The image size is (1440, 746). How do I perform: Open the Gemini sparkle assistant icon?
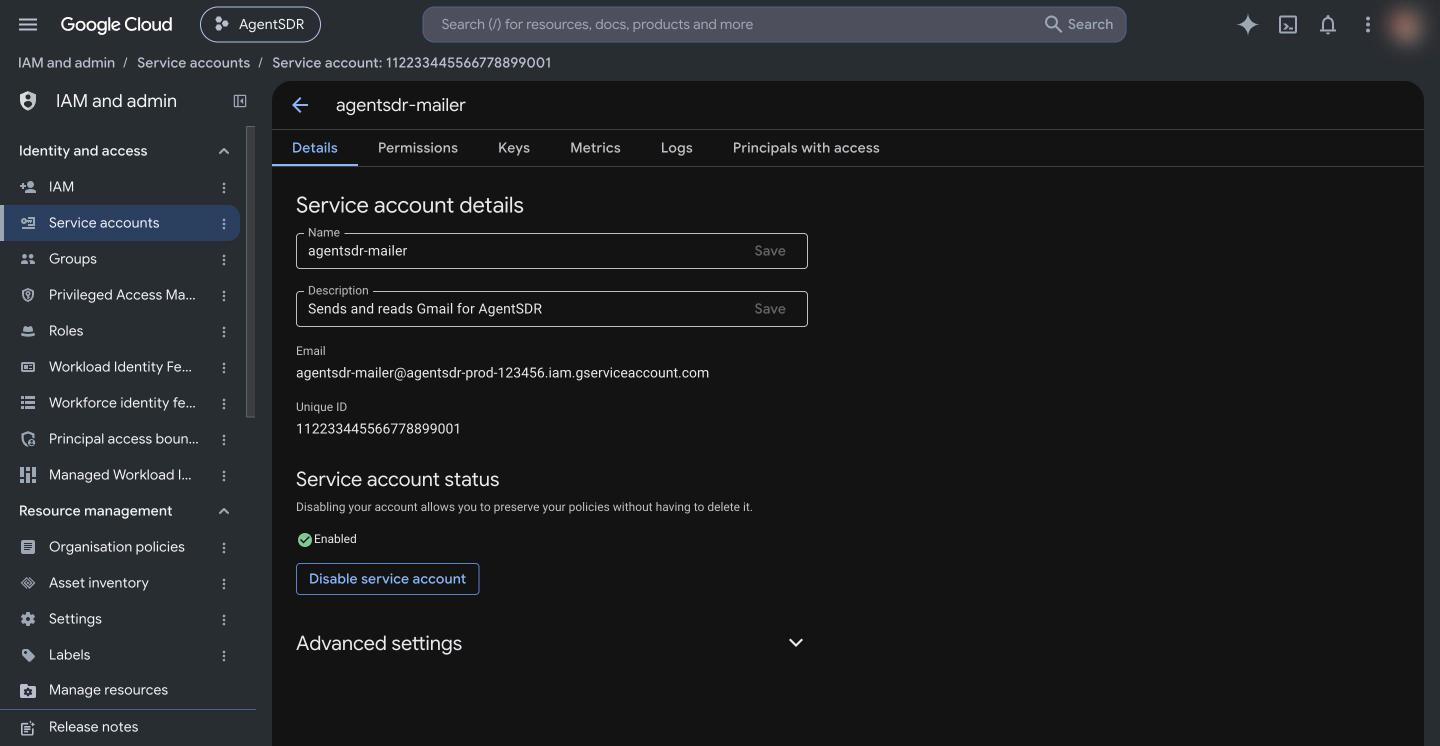click(1247, 25)
